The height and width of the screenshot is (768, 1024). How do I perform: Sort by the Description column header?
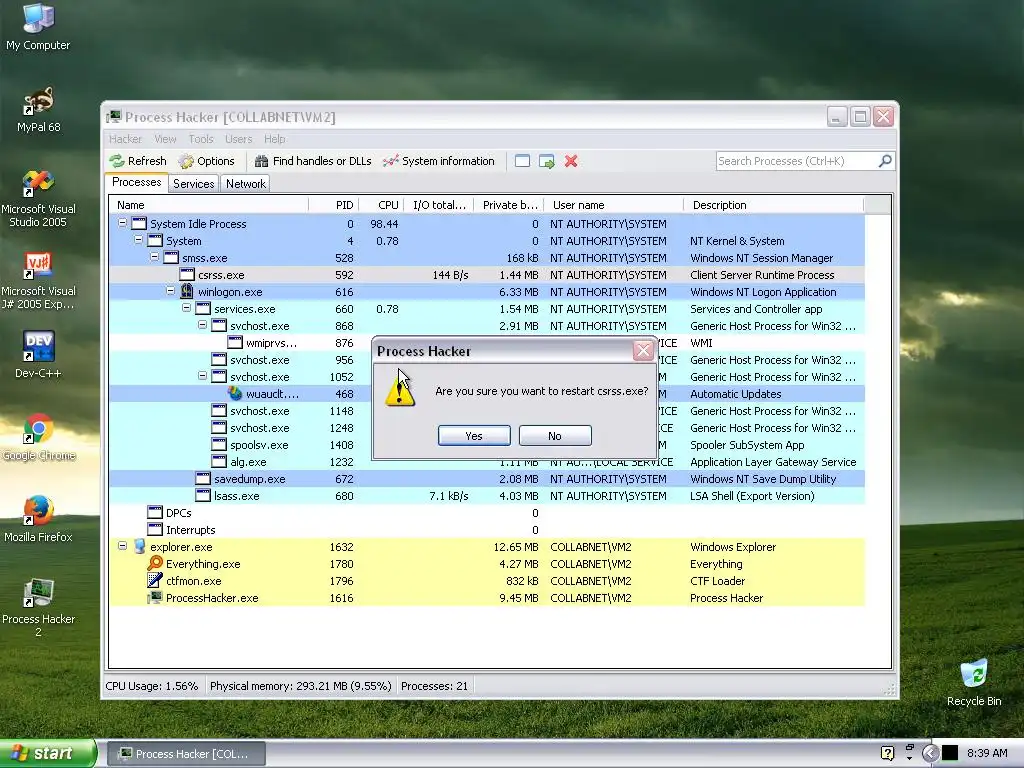(774, 205)
